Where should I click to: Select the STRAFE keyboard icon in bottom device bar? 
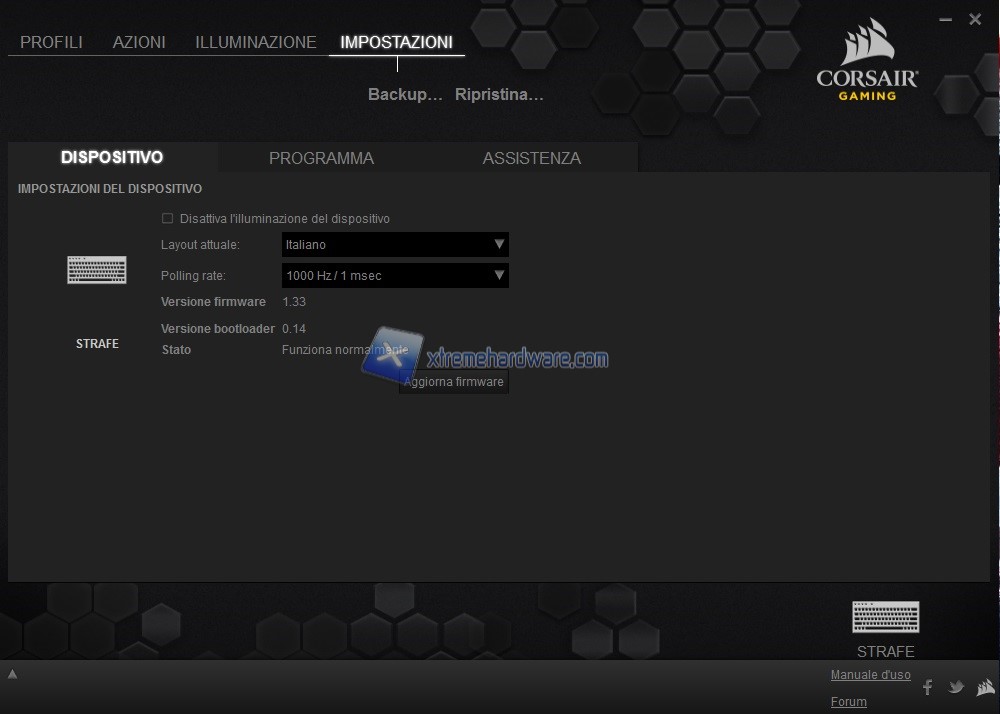coord(885,617)
